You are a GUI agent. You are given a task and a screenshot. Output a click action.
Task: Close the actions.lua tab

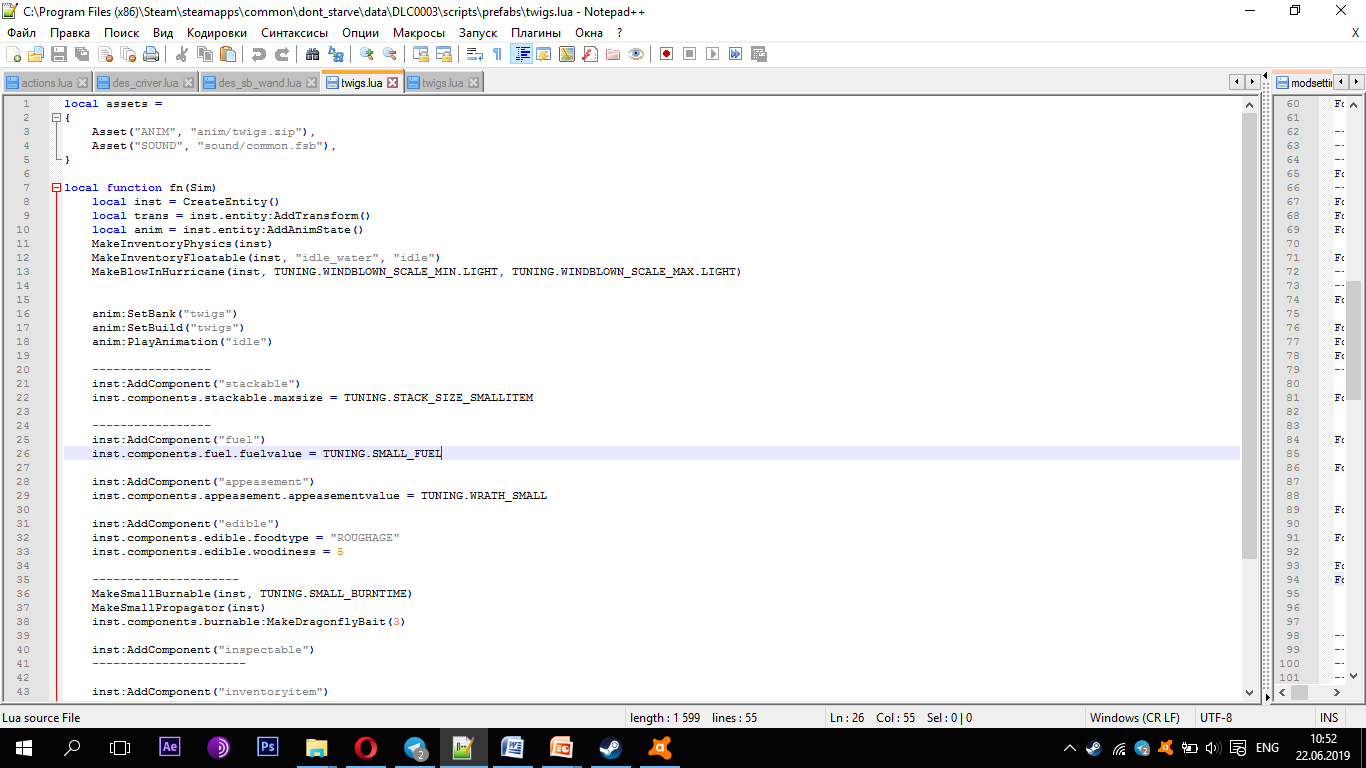coord(82,83)
